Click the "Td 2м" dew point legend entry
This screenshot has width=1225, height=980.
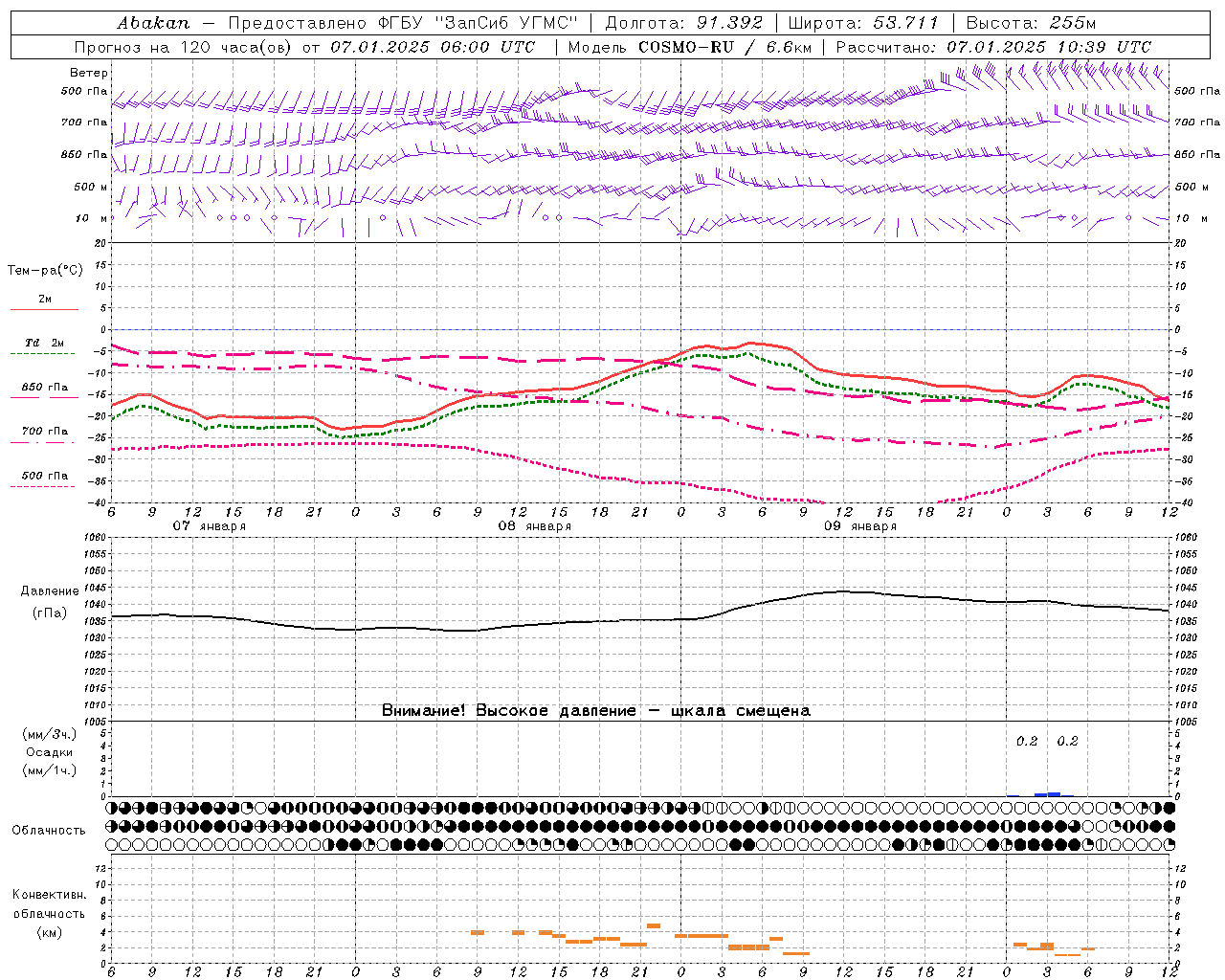point(44,343)
